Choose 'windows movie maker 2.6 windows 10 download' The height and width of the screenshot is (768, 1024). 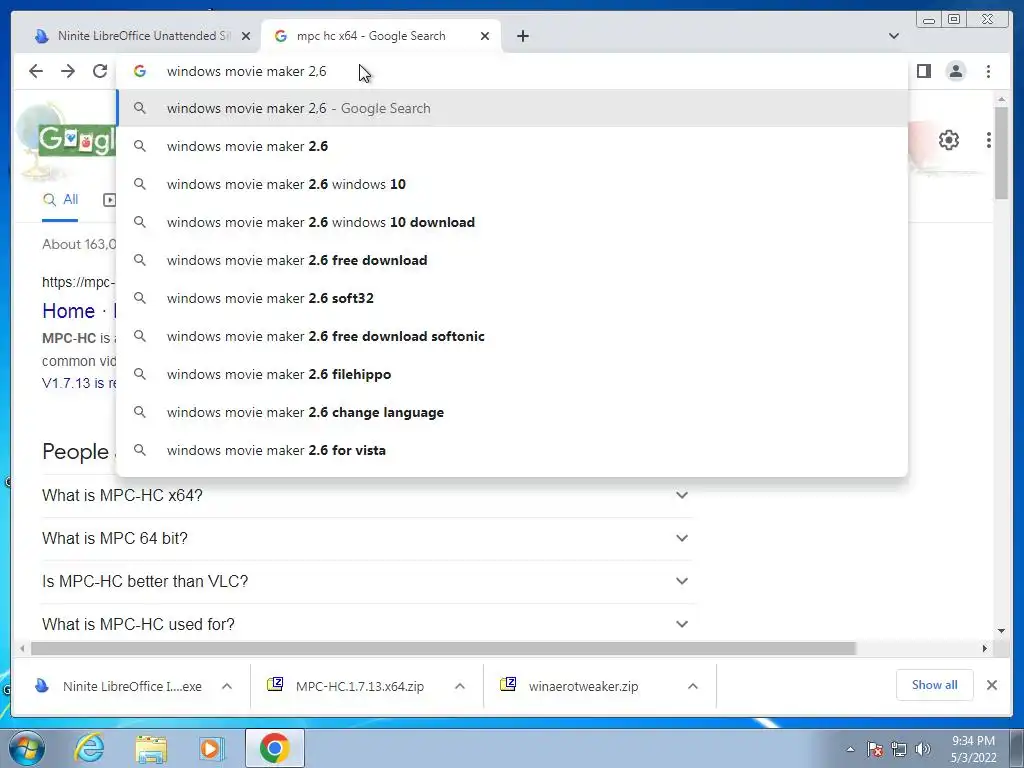[x=513, y=222]
